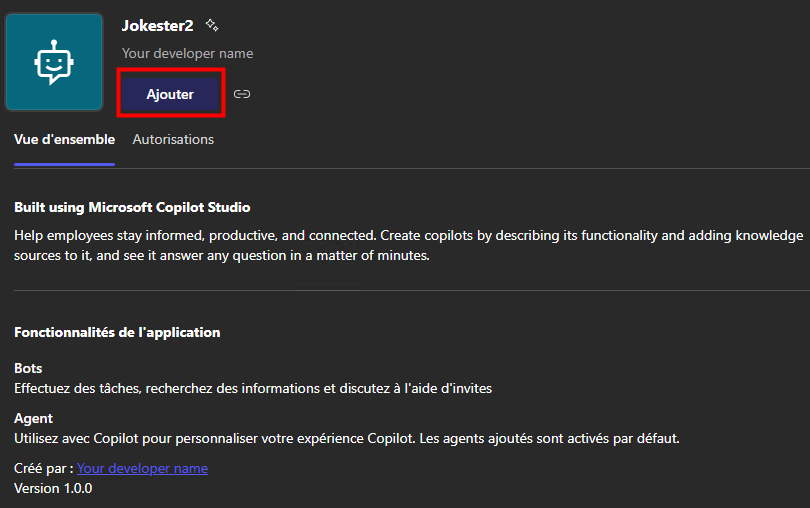
Task: Click the Effectuez des tâches description text
Action: tap(252, 388)
